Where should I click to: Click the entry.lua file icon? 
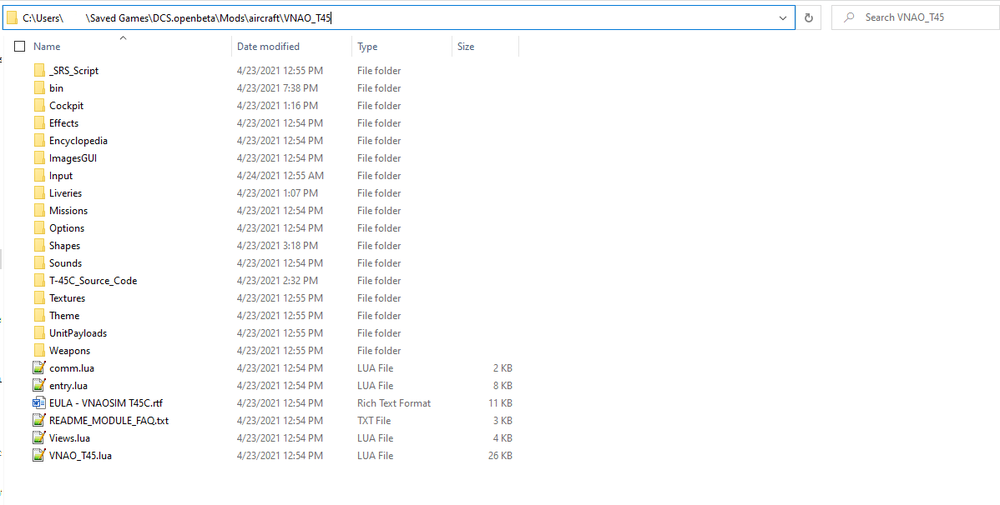[x=39, y=386]
